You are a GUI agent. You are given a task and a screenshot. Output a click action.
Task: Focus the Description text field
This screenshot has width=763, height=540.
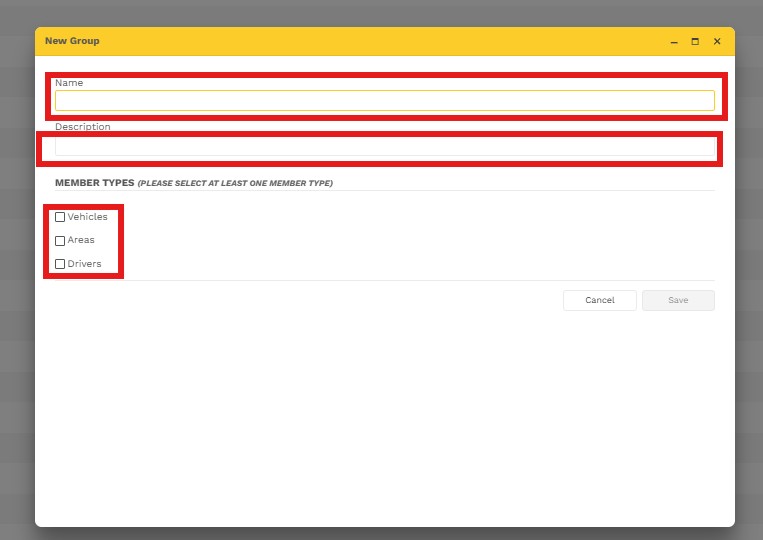[384, 146]
